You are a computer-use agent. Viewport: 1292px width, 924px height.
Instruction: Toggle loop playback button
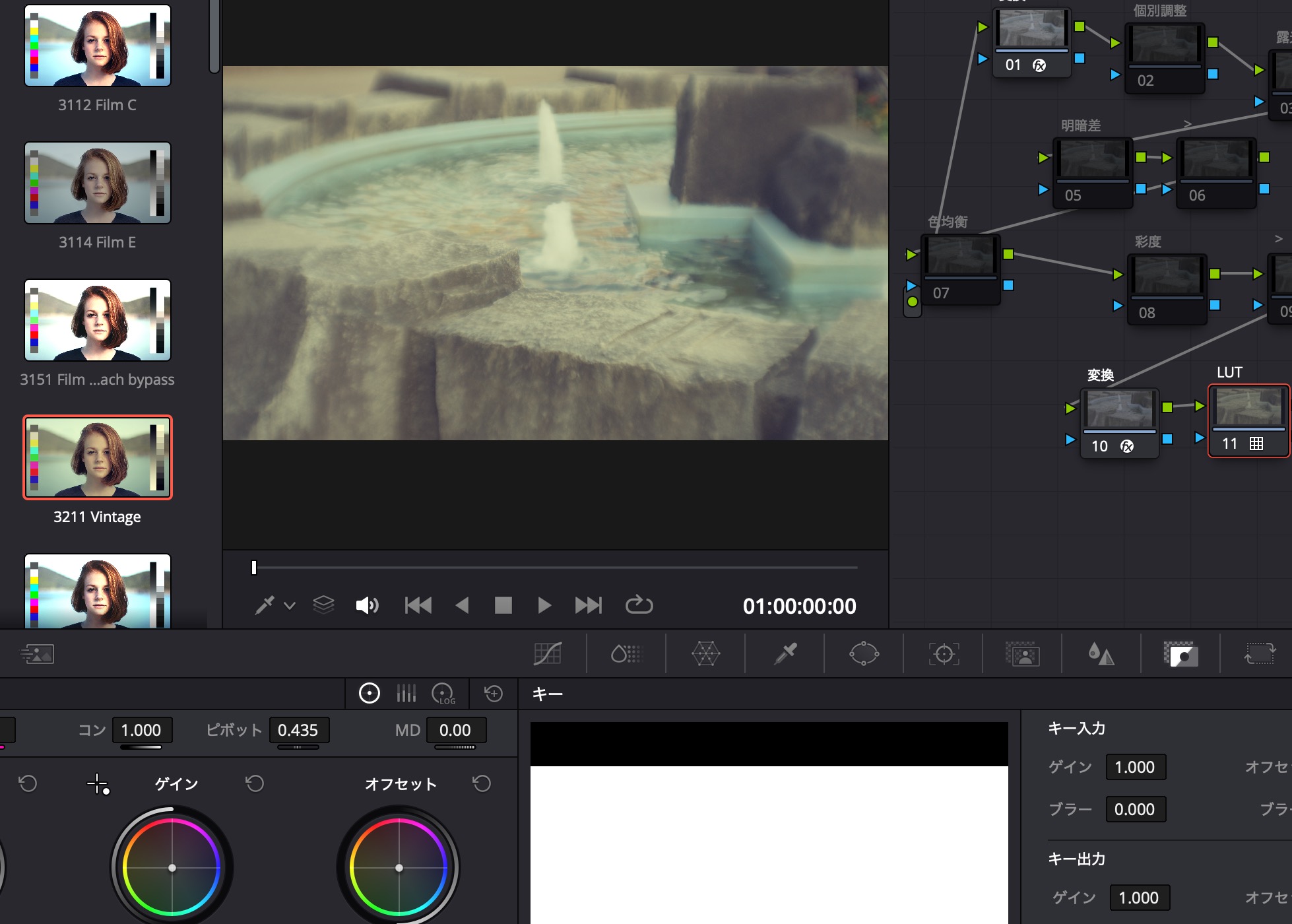639,605
